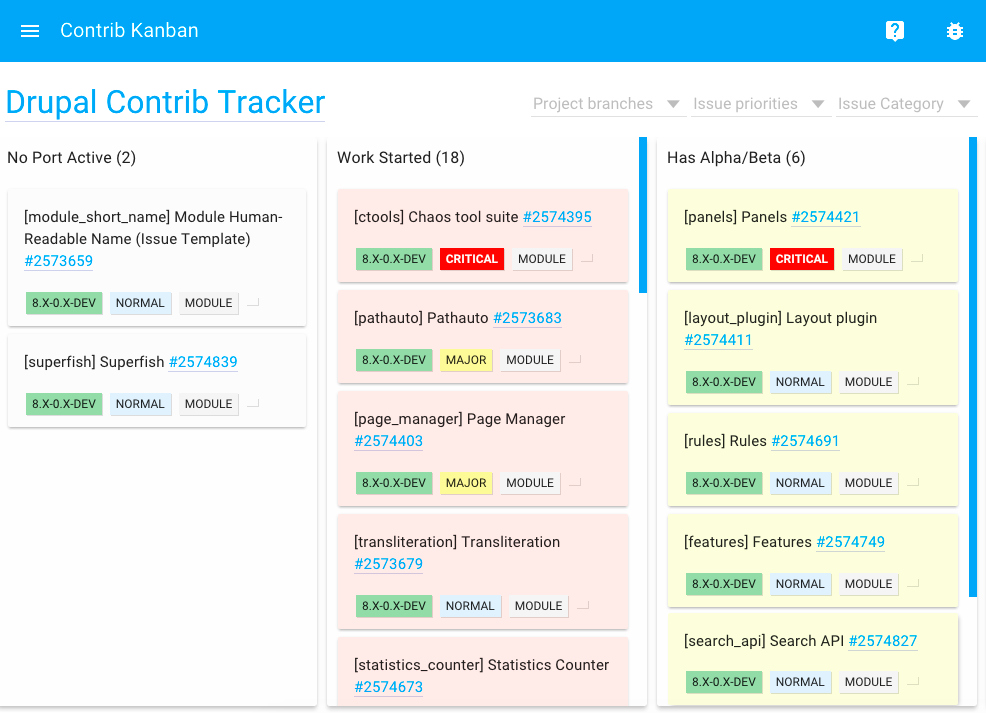This screenshot has height=713, width=986.
Task: Click the Work Started column scrollbar
Action: (x=643, y=215)
